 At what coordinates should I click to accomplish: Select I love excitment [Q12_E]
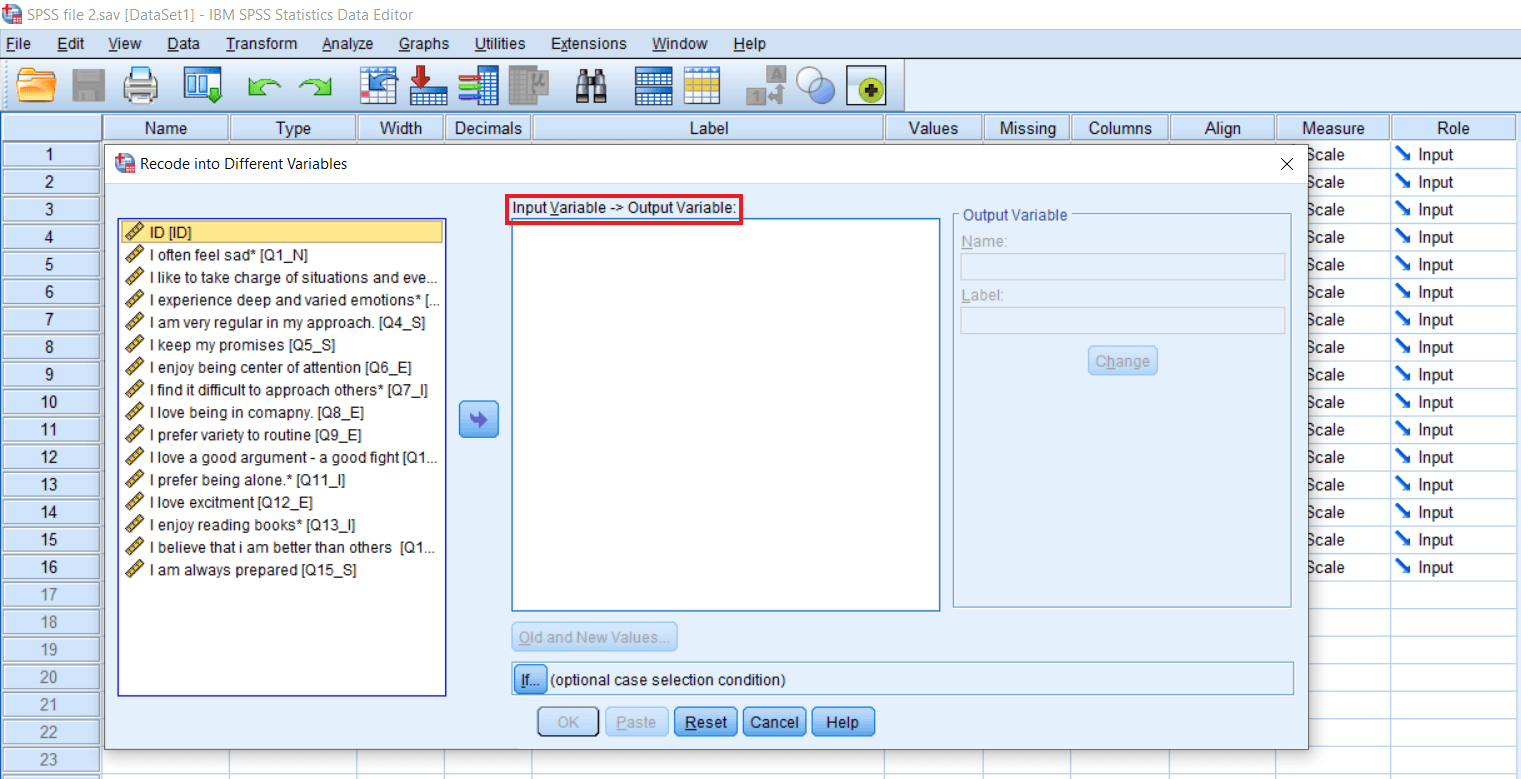click(282, 502)
